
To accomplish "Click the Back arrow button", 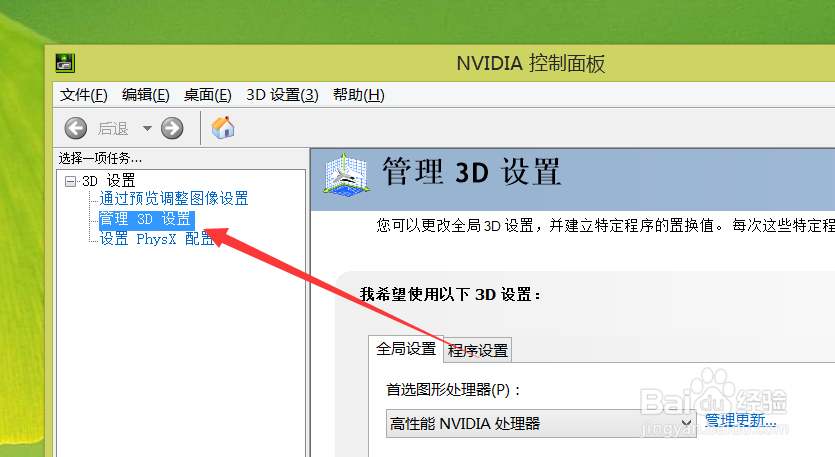I will [x=76, y=128].
